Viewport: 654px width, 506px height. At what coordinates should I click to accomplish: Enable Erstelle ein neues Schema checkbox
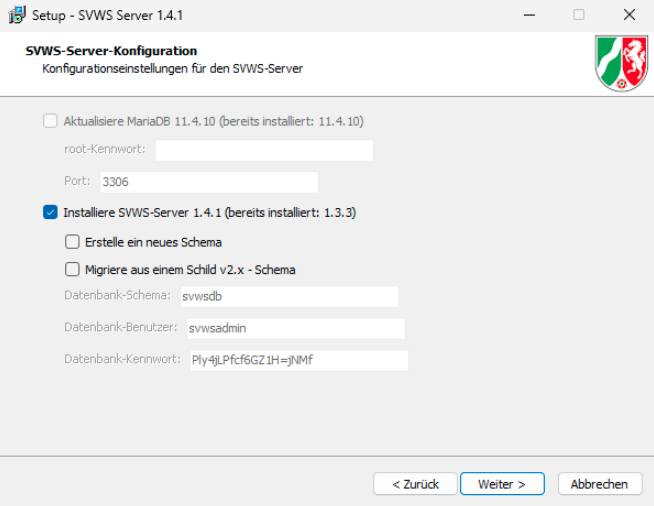pyautogui.click(x=72, y=242)
